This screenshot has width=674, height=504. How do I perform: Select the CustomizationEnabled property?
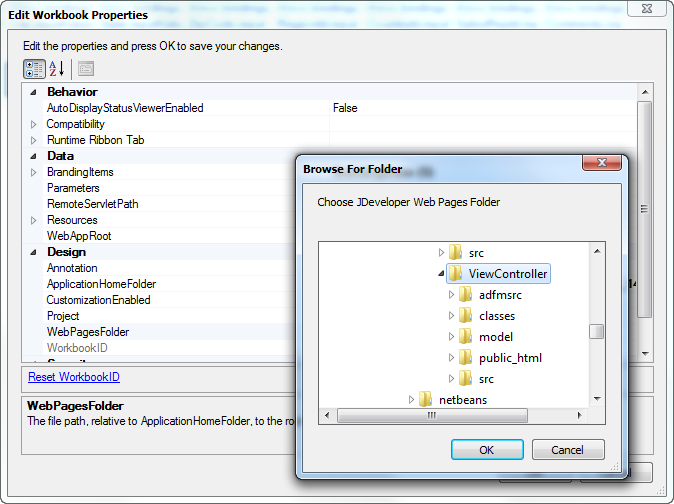click(x=98, y=300)
